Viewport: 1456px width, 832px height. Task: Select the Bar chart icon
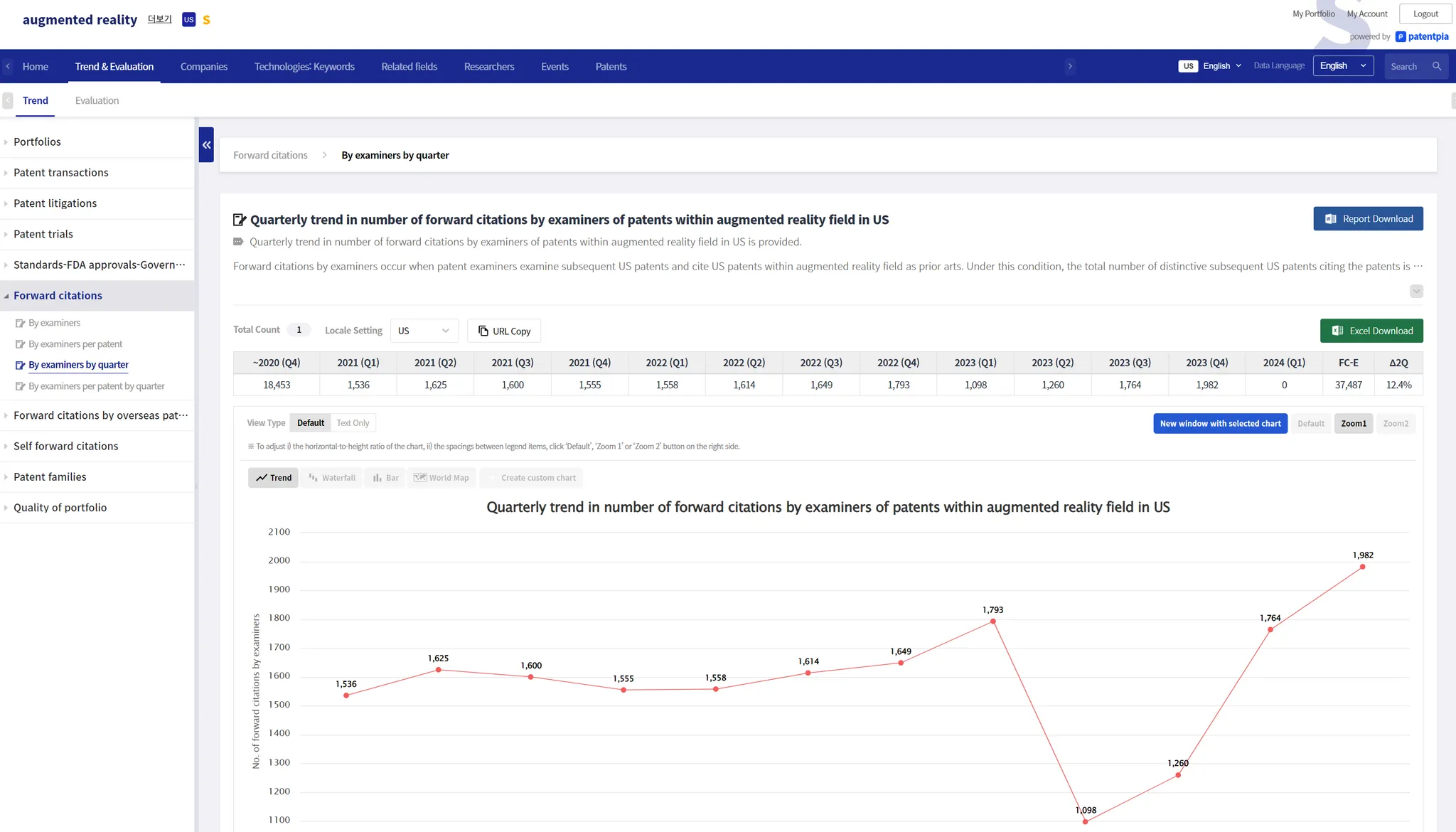(x=386, y=478)
